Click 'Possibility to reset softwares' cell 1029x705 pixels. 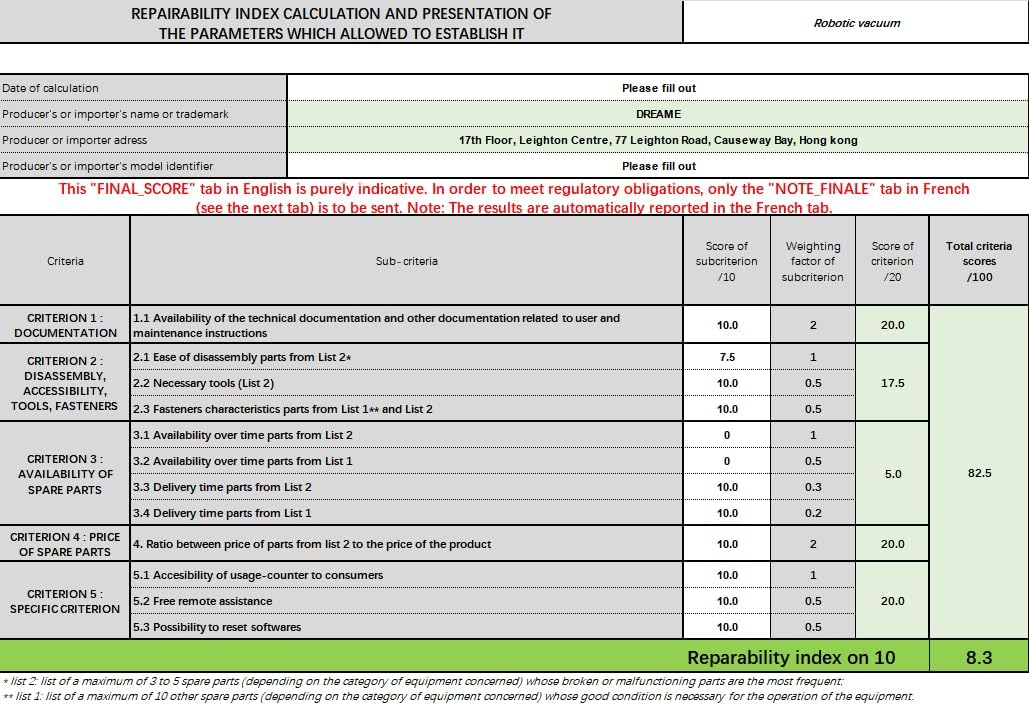(407, 627)
